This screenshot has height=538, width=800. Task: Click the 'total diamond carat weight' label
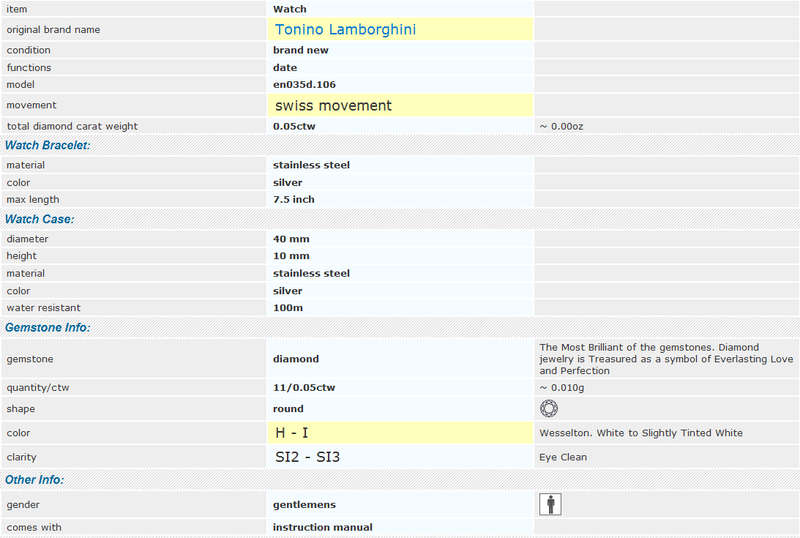click(x=72, y=126)
